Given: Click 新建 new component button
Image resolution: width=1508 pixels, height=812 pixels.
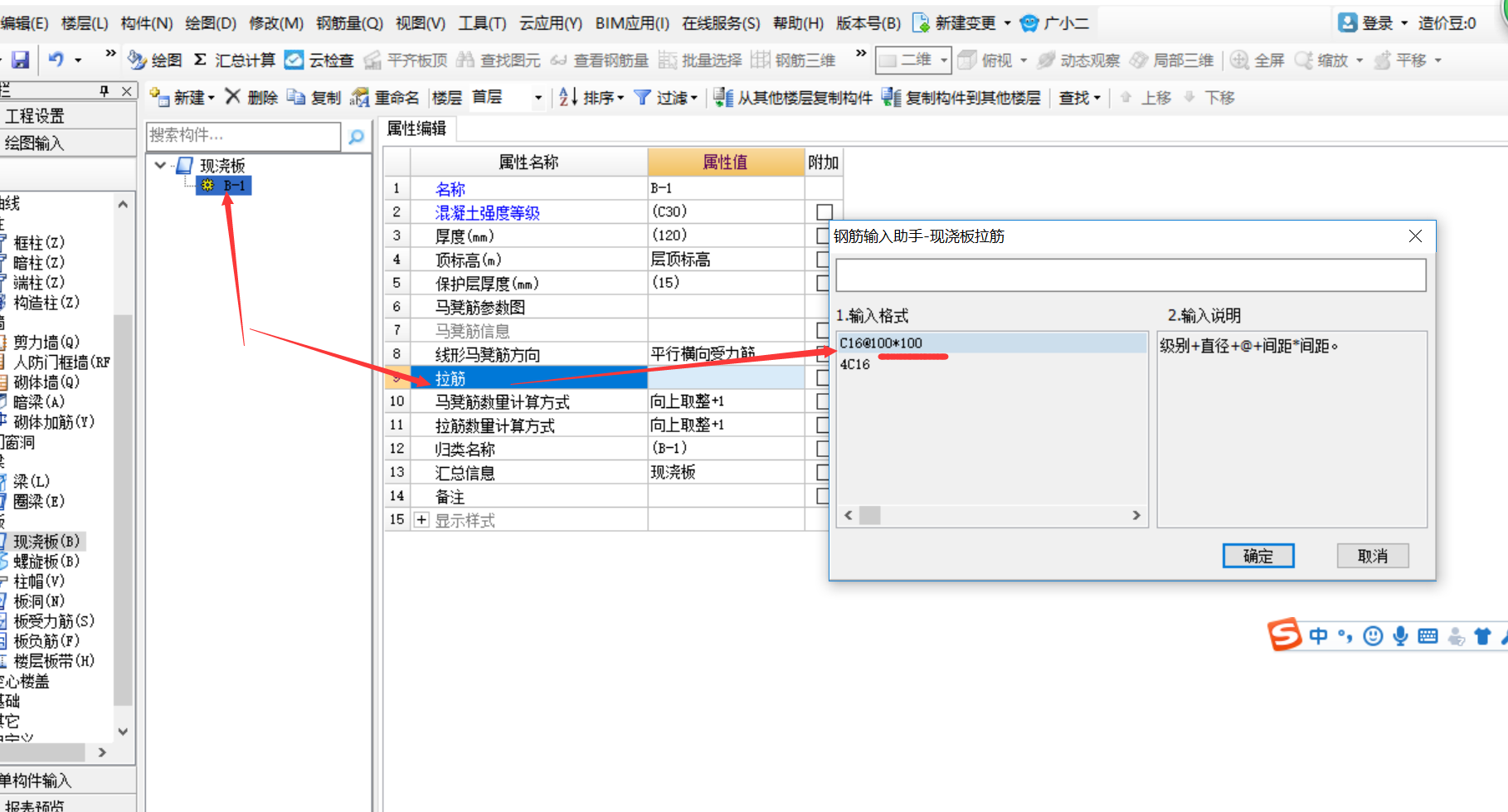Looking at the screenshot, I should click(x=182, y=97).
